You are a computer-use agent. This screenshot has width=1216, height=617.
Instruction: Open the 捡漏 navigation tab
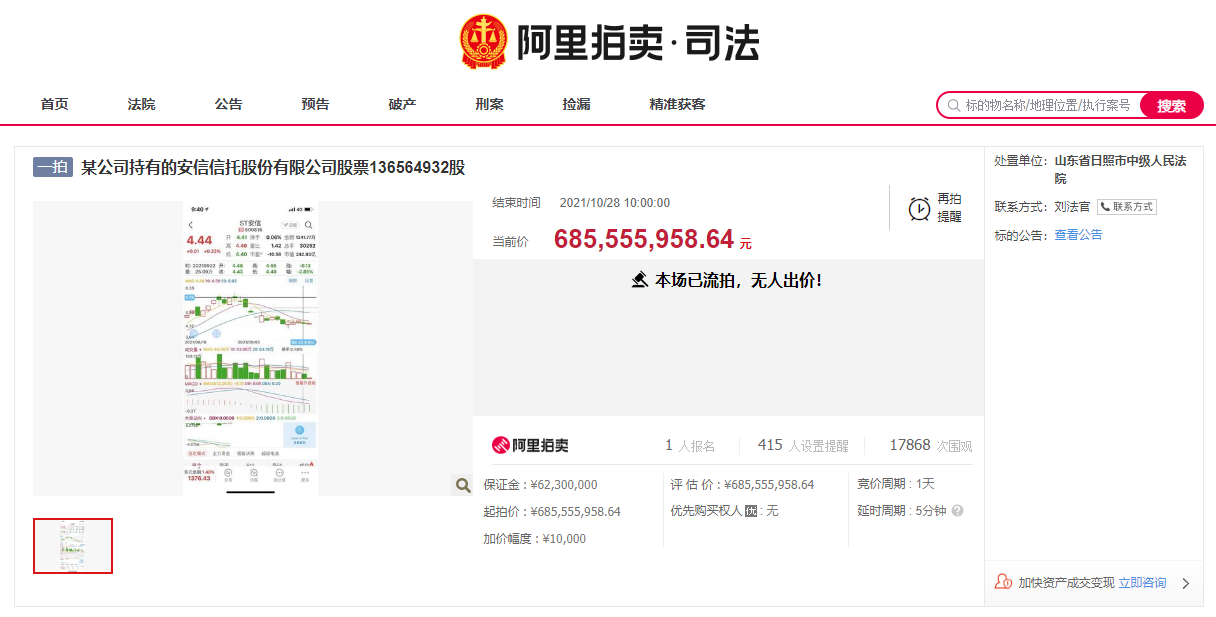pos(577,104)
